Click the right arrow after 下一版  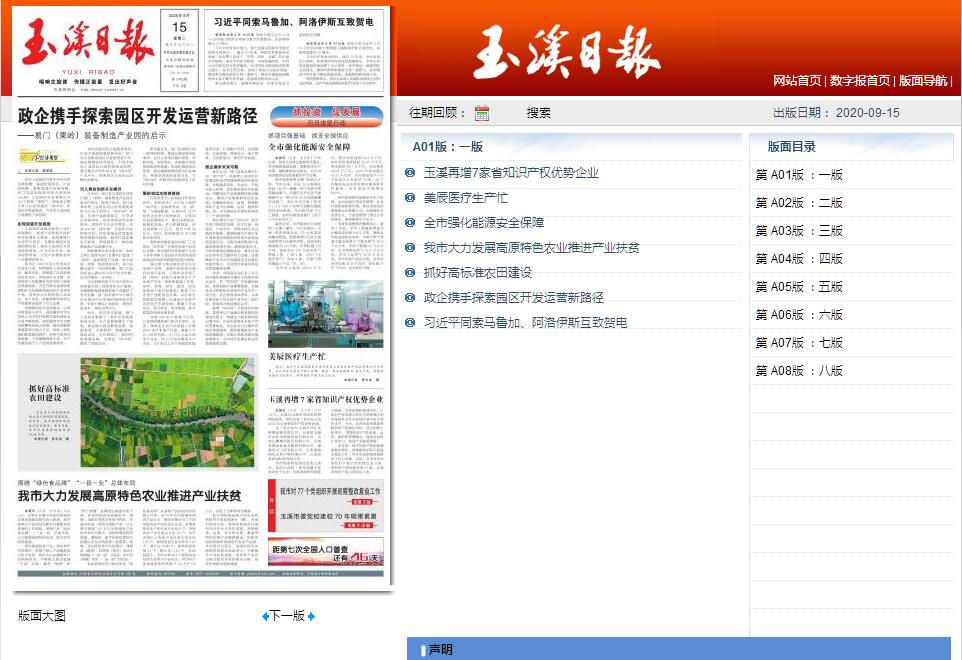(x=311, y=616)
